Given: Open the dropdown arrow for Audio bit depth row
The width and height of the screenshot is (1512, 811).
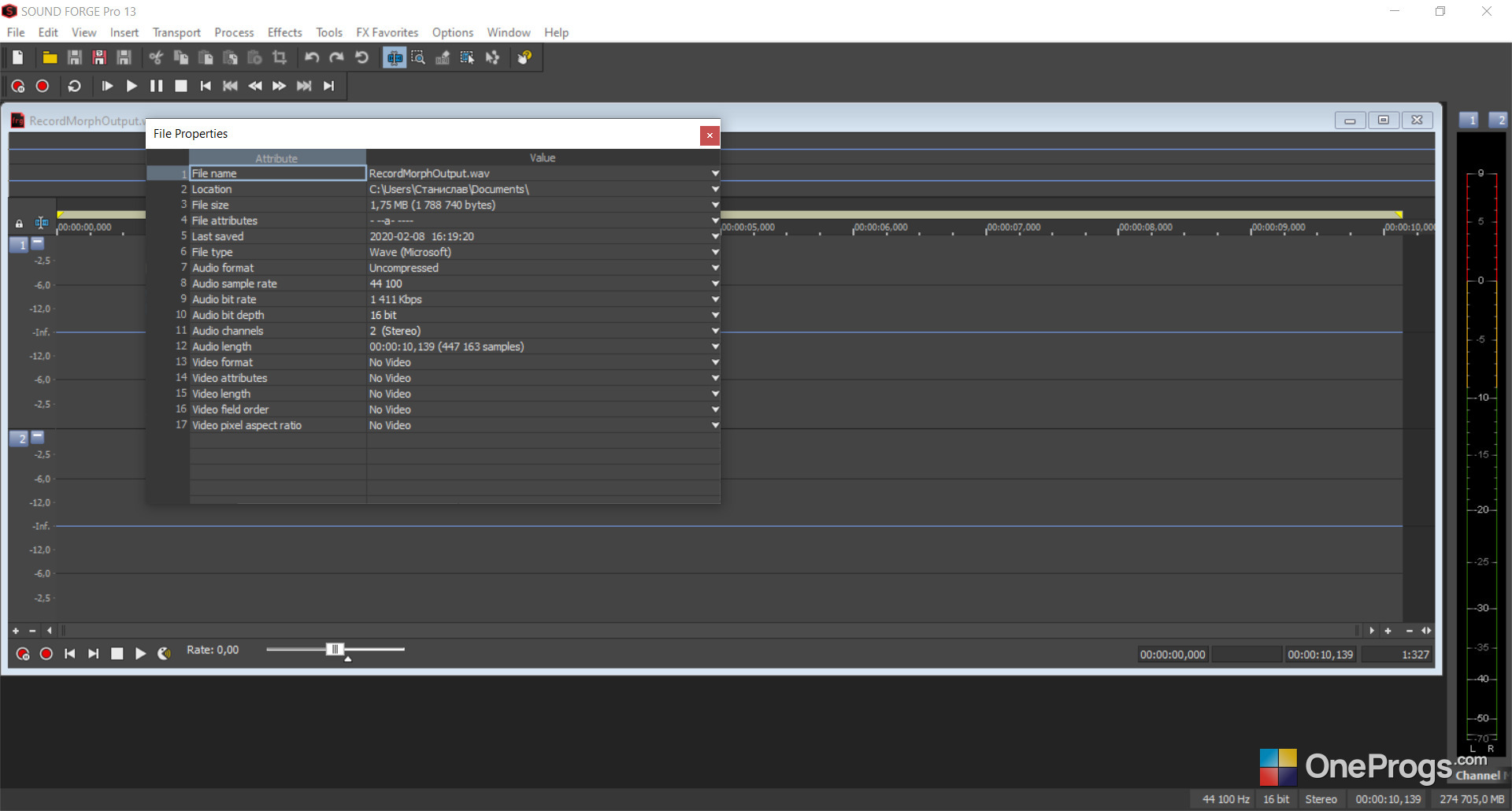Looking at the screenshot, I should click(715, 315).
